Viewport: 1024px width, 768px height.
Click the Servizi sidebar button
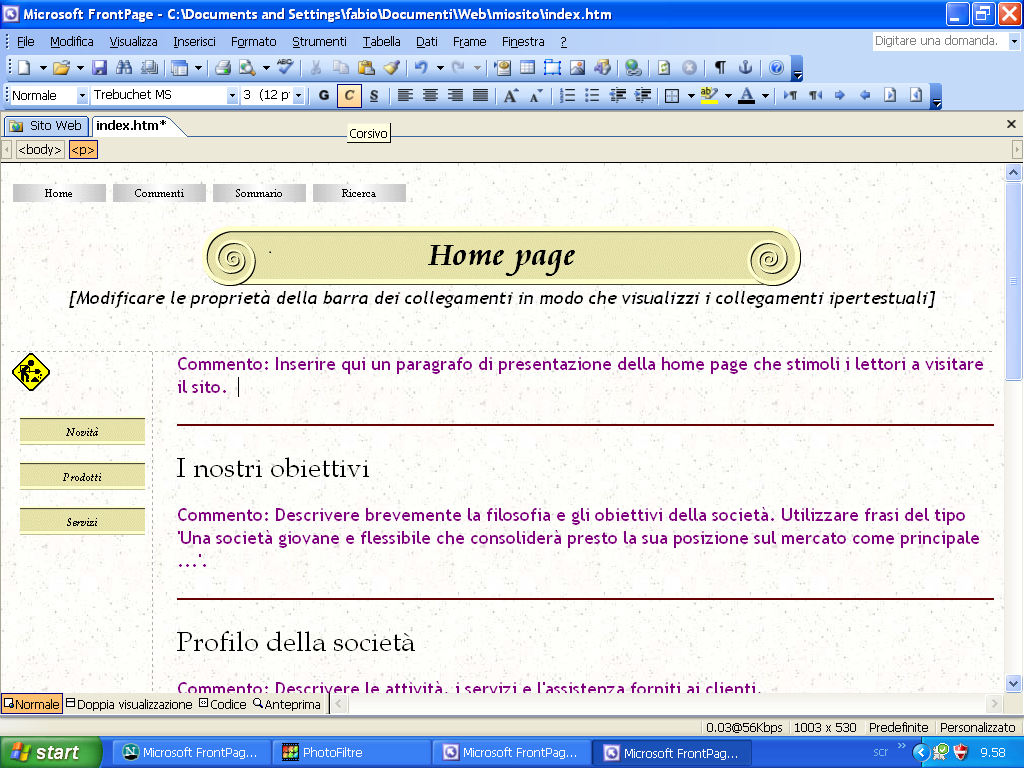[x=82, y=522]
